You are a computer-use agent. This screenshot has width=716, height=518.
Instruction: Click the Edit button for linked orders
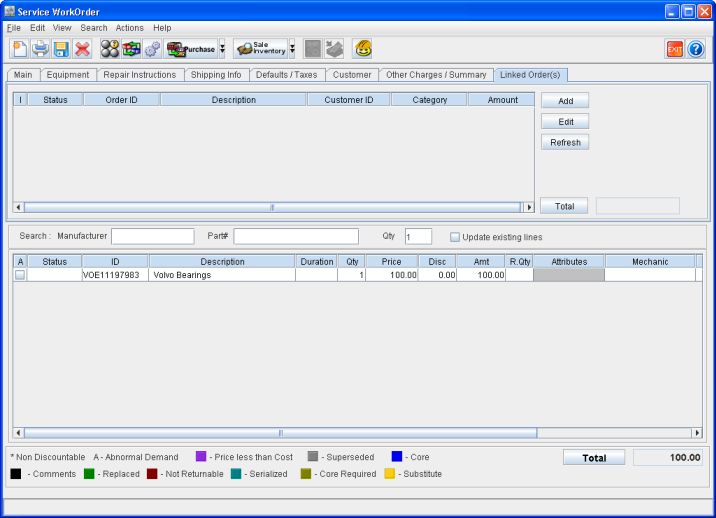(565, 122)
